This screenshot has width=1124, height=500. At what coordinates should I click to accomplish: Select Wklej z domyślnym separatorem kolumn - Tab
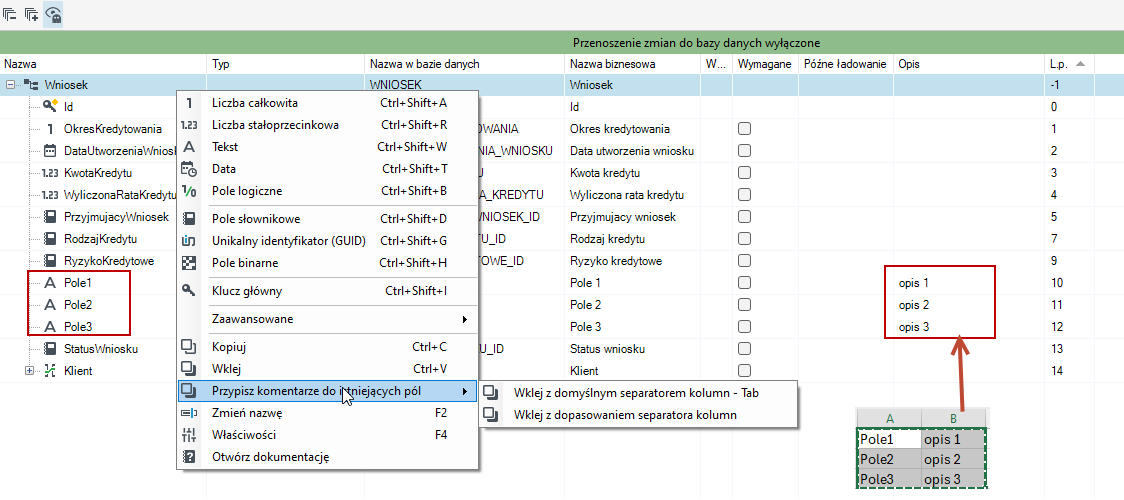tap(638, 393)
